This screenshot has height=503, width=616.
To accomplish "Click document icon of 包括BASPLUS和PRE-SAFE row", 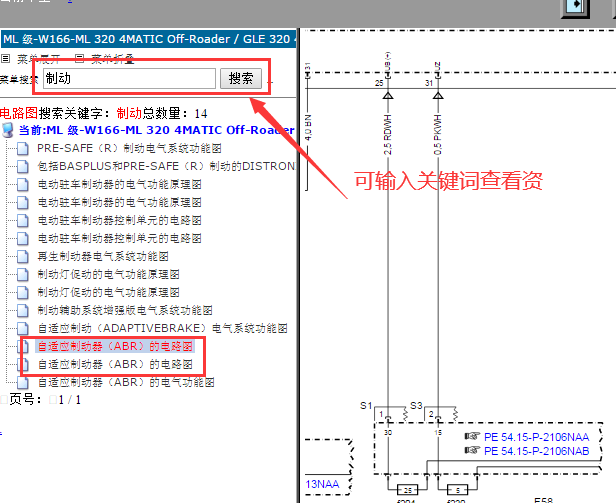I will [23, 166].
